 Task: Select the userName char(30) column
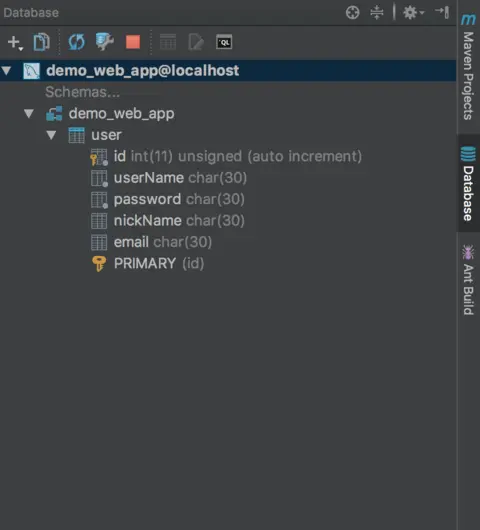[x=228, y=178]
